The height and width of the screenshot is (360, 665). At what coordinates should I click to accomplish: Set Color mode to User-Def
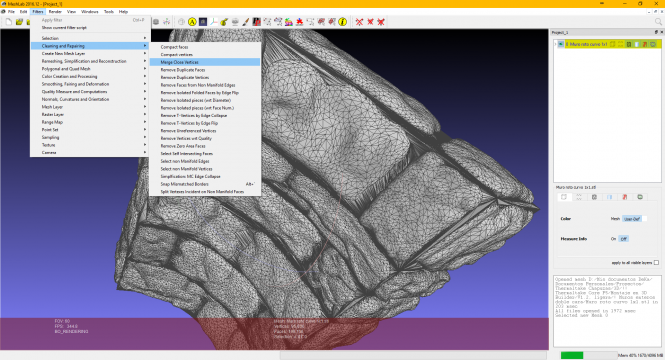click(631, 219)
